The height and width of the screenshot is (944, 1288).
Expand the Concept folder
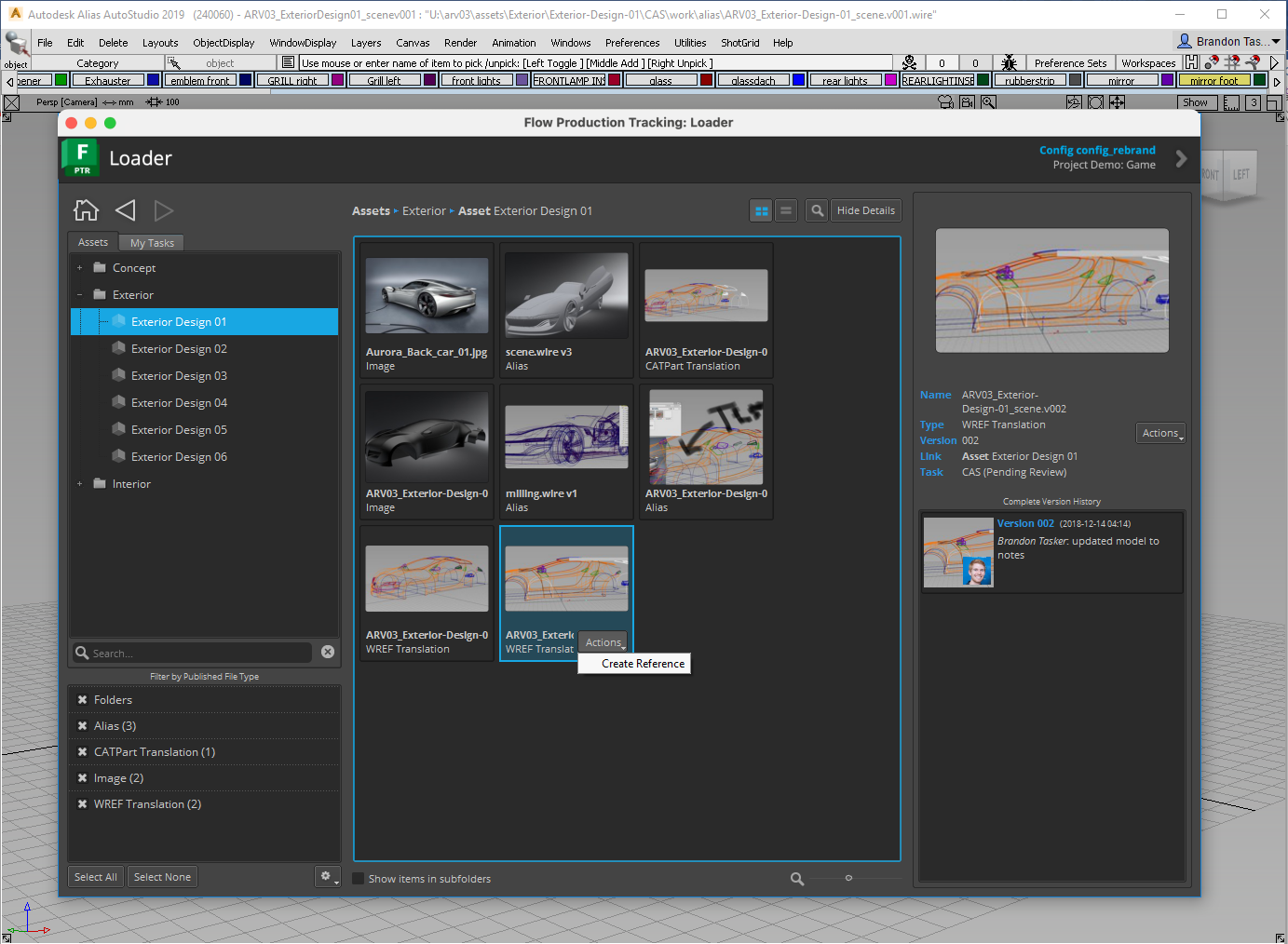pos(79,268)
